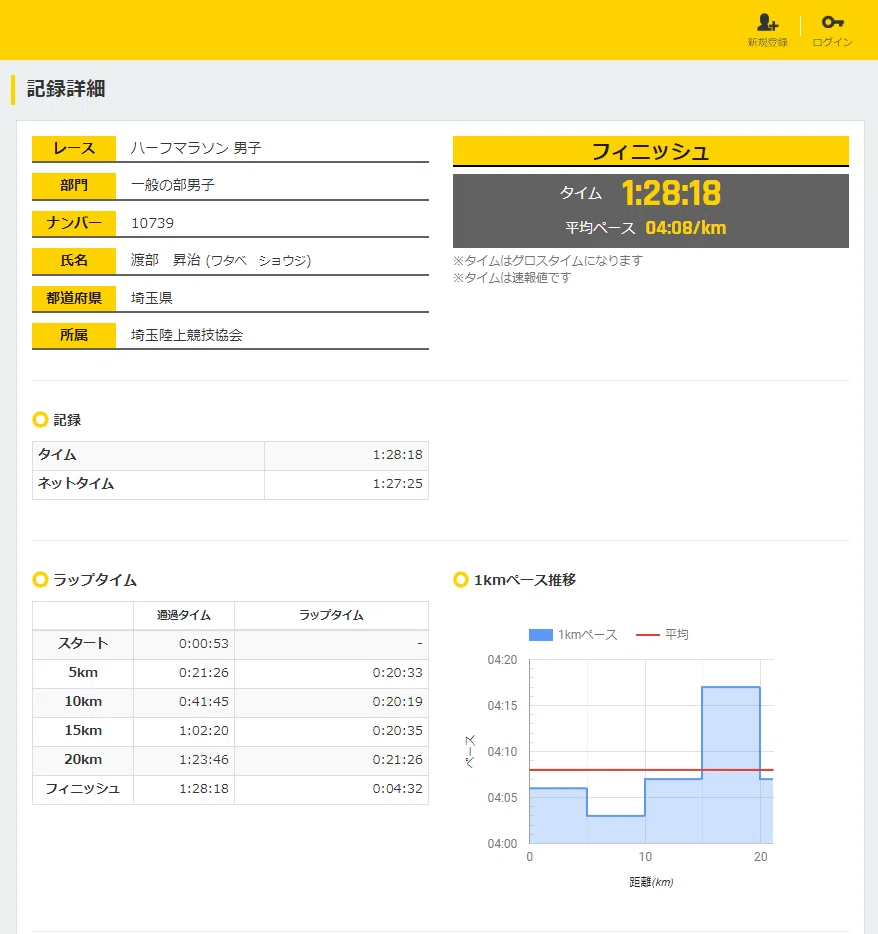Click the lowest 5–10km pace bar
878x934 pixels.
[616, 830]
